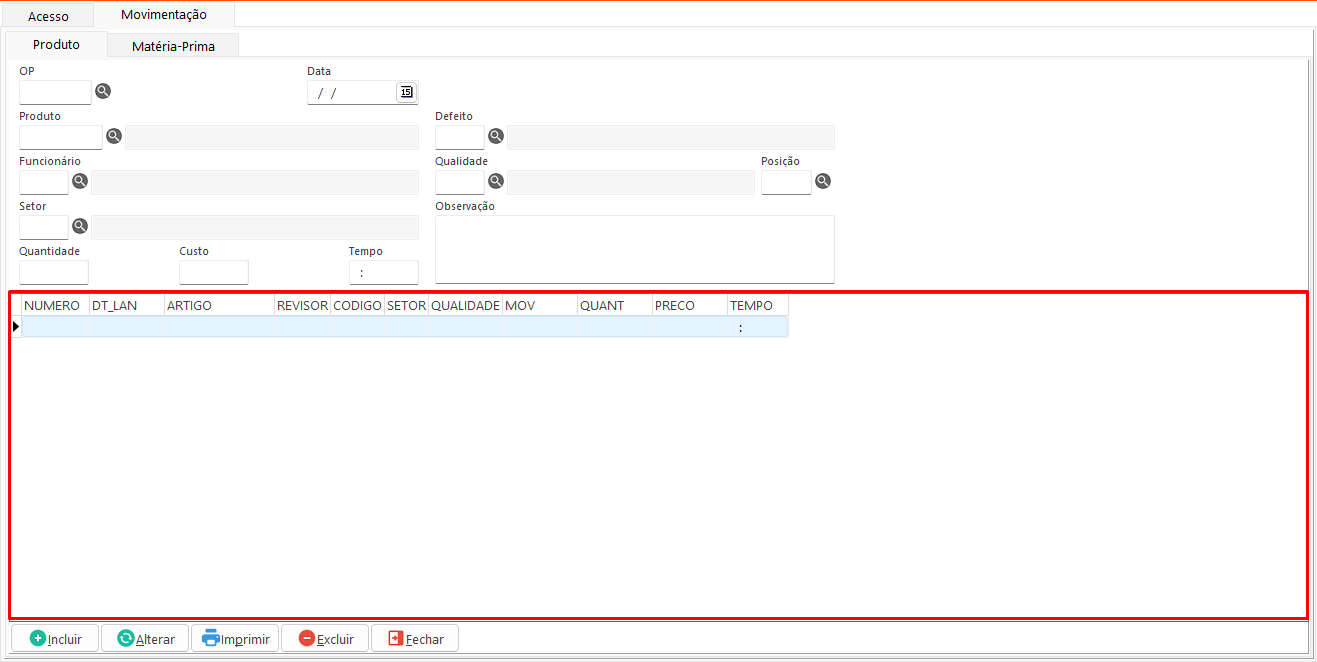Click the Defeito search magnifier icon
The width and height of the screenshot is (1317, 662).
click(x=495, y=136)
